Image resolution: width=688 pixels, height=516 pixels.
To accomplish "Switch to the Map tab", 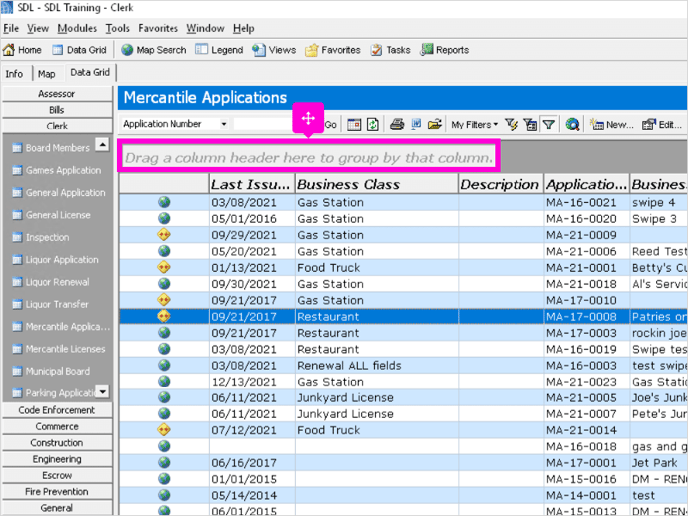I will (x=47, y=74).
